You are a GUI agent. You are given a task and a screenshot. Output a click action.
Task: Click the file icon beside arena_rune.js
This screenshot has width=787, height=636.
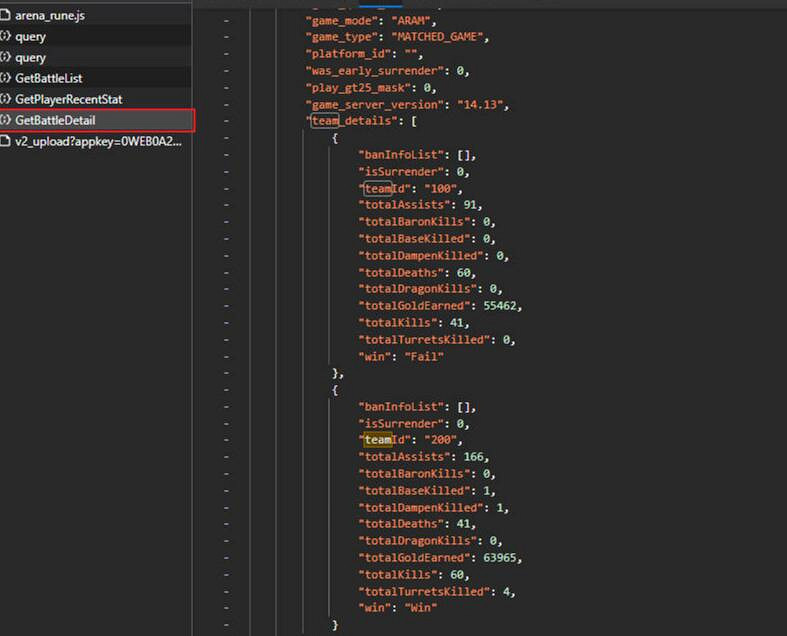(7, 16)
